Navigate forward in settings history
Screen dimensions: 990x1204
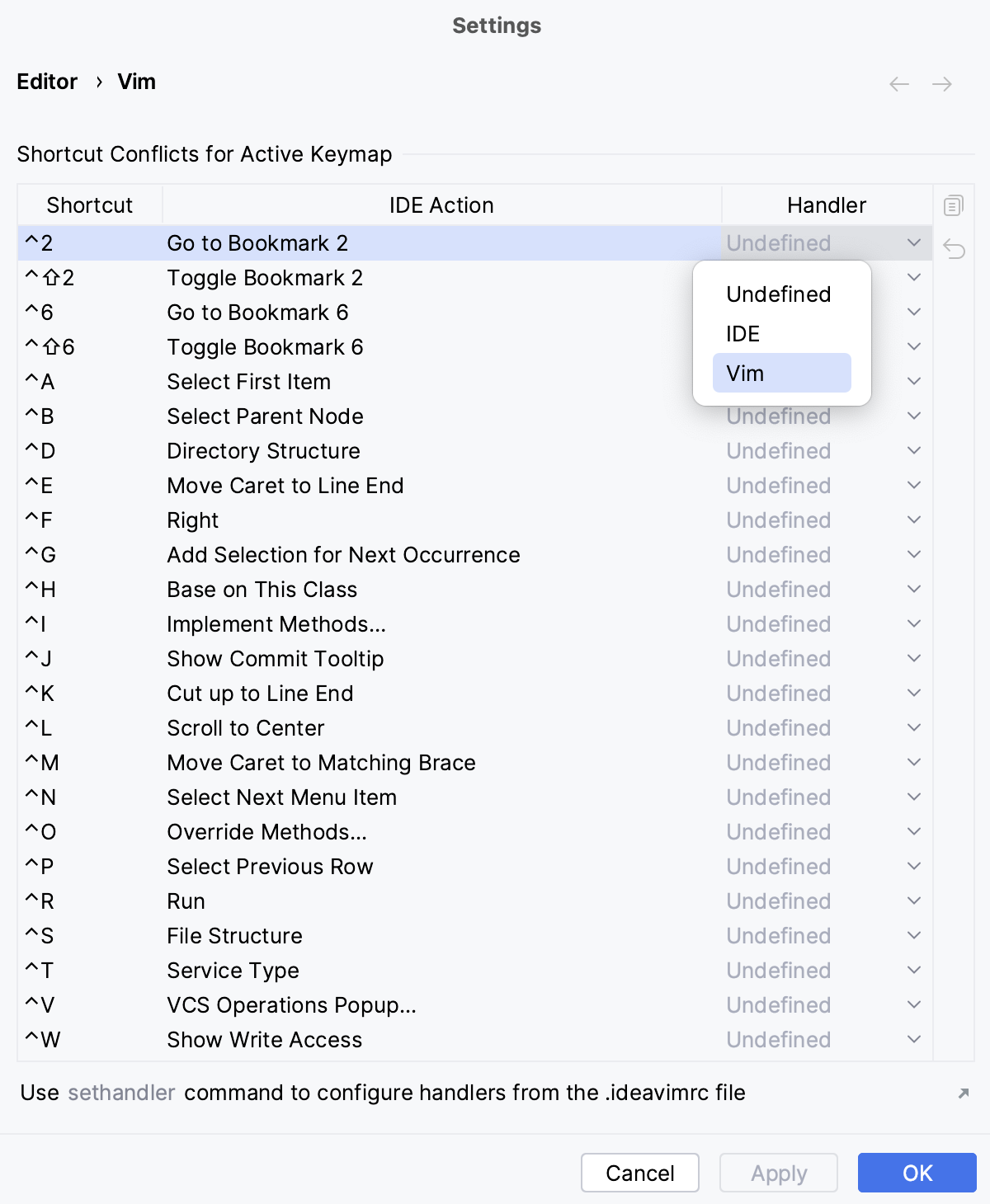point(941,83)
